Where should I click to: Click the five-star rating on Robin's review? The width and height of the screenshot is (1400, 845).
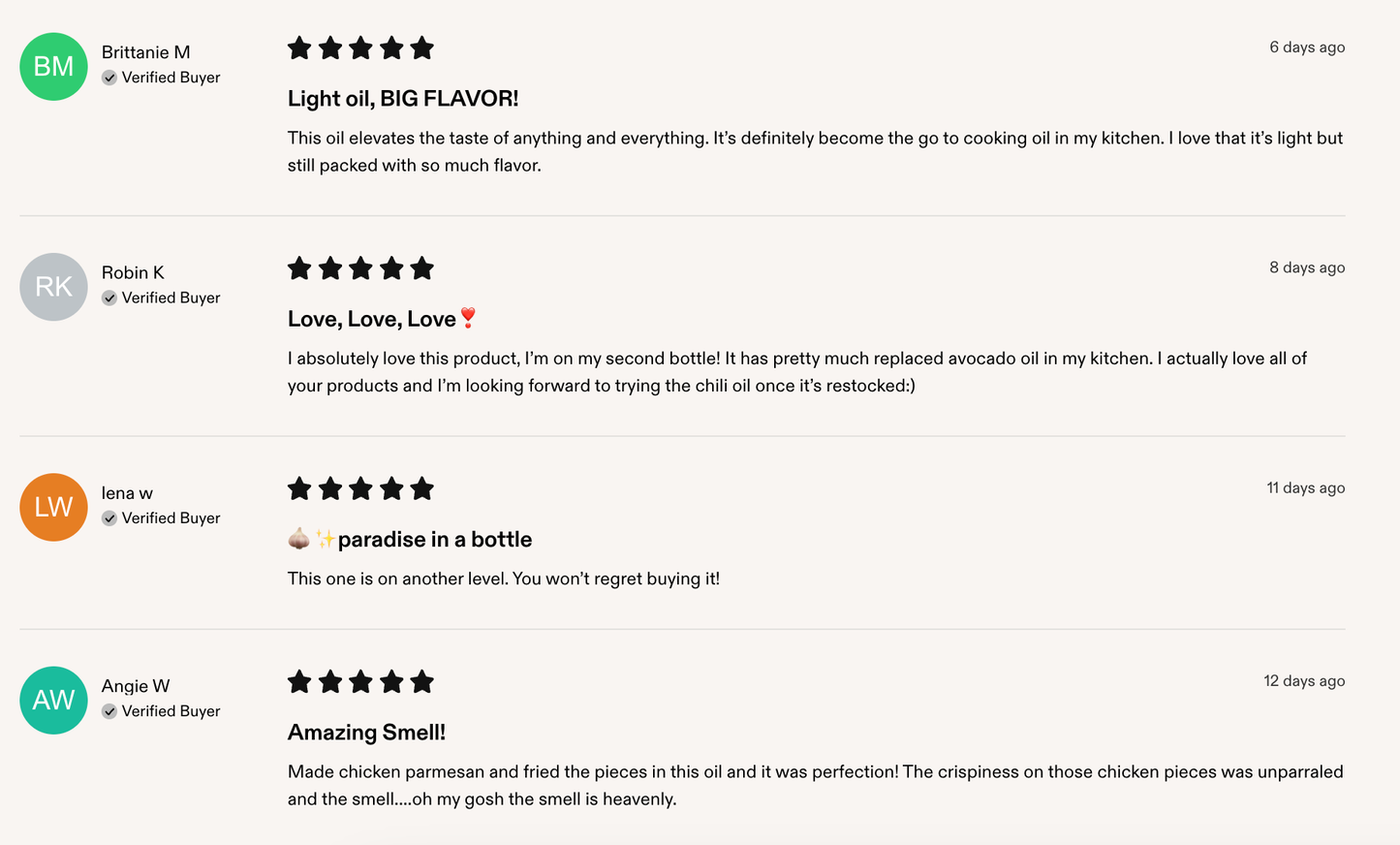[x=360, y=268]
